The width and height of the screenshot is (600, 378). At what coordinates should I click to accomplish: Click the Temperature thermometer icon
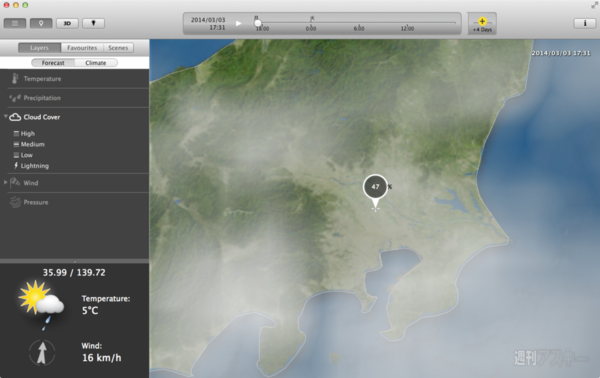(x=15, y=78)
